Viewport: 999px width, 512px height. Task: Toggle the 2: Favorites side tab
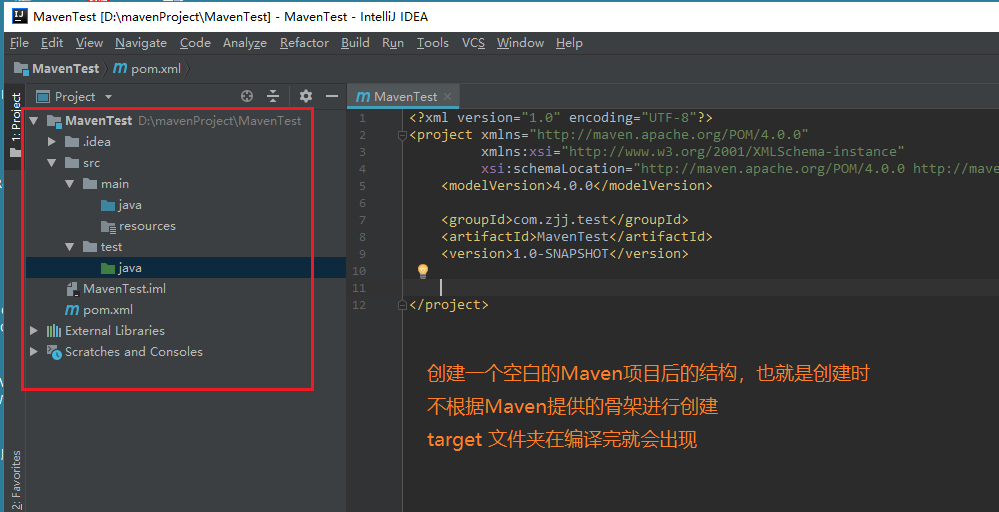pyautogui.click(x=16, y=479)
